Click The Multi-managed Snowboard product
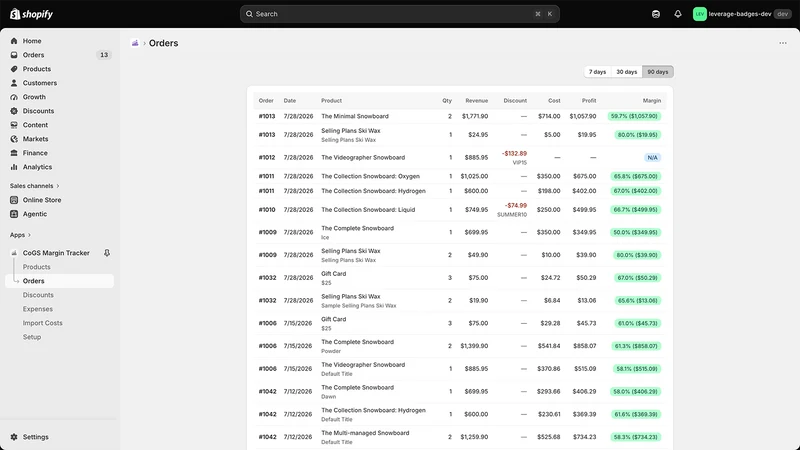 (x=365, y=433)
